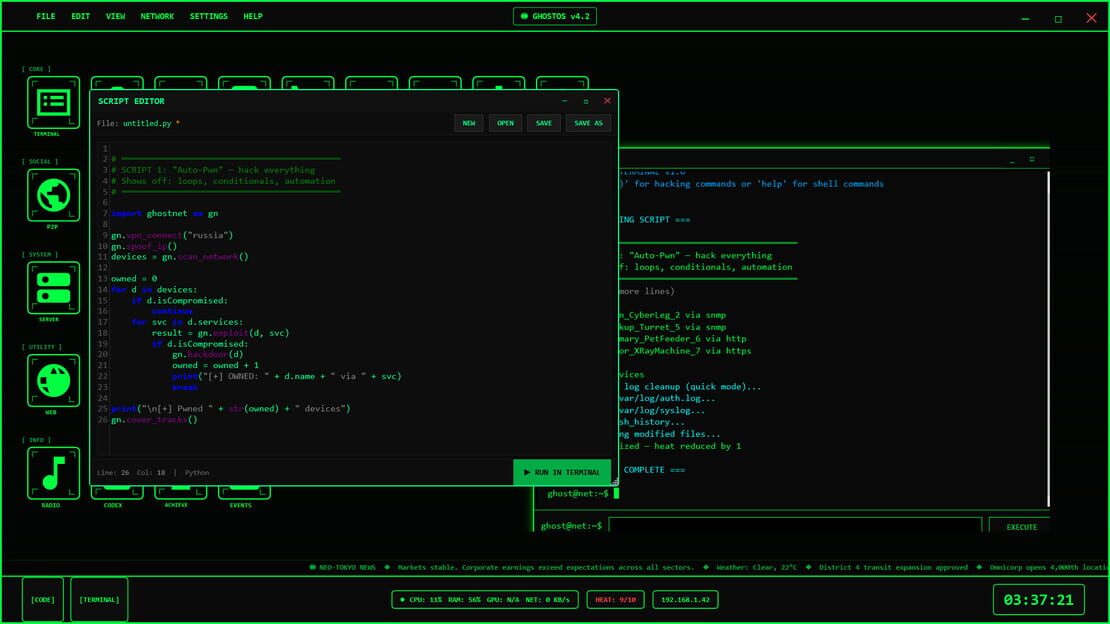
Task: Click the terminal window's vertical scrollbar
Action: 1048,339
